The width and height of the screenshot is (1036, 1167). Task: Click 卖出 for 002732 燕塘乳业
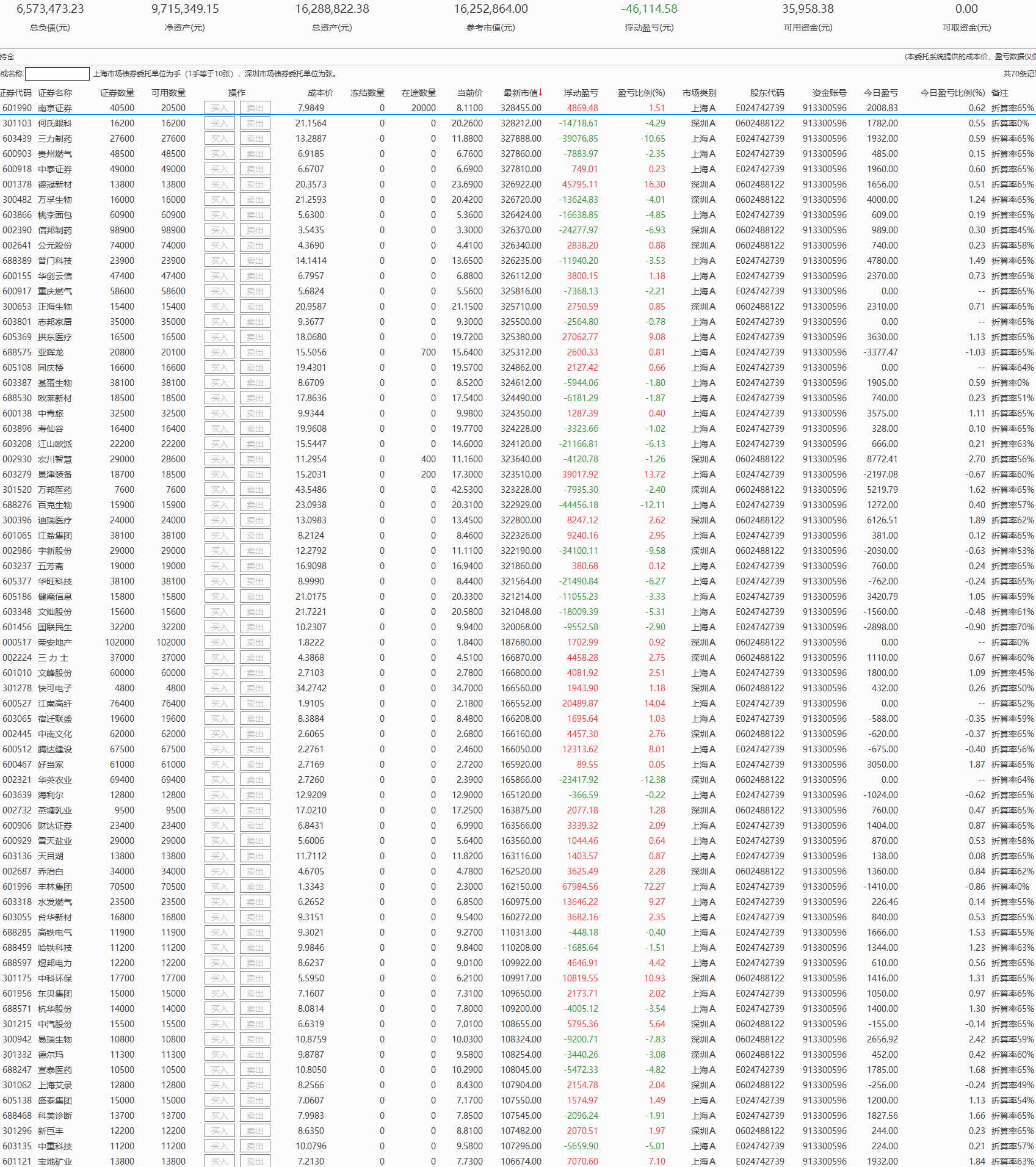[x=255, y=810]
